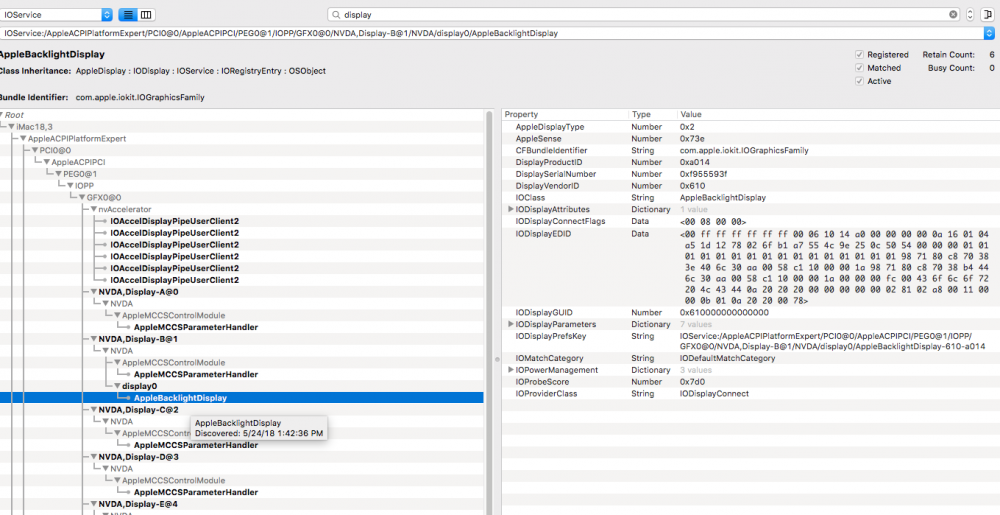This screenshot has width=1000, height=515.
Task: Click the search magnifier icon
Action: 335,14
